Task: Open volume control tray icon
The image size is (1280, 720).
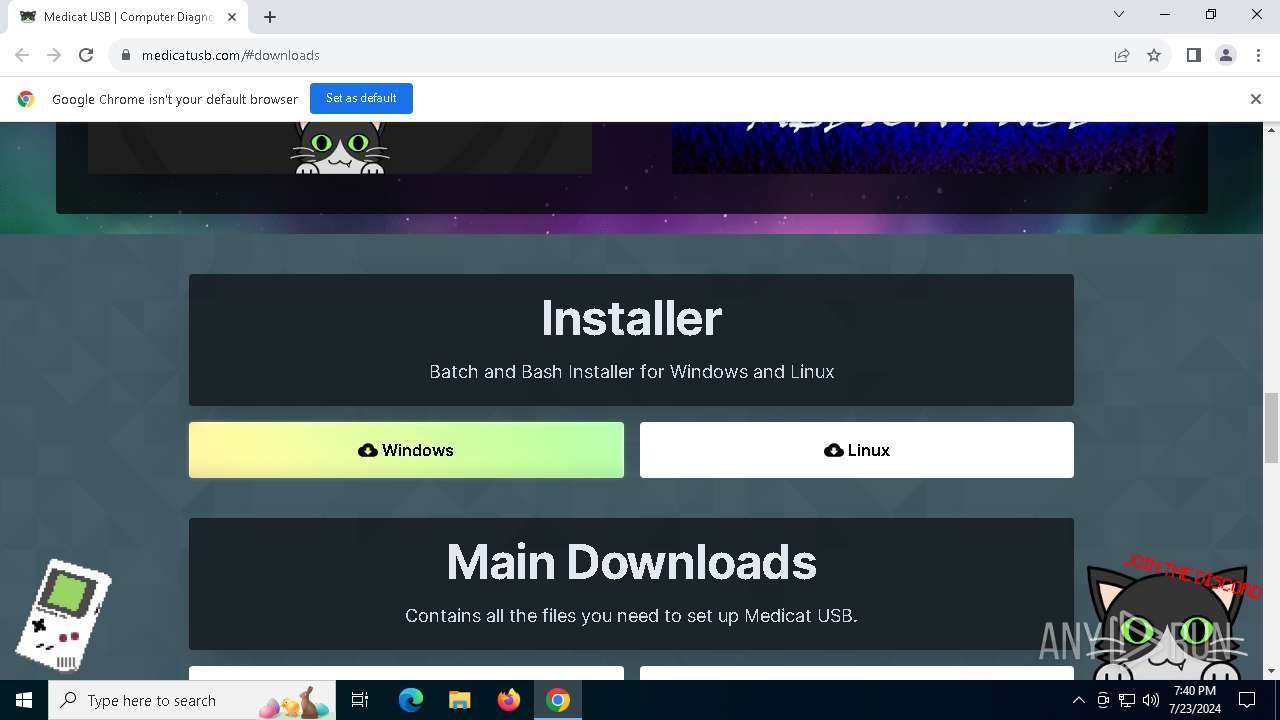Action: (x=1151, y=700)
